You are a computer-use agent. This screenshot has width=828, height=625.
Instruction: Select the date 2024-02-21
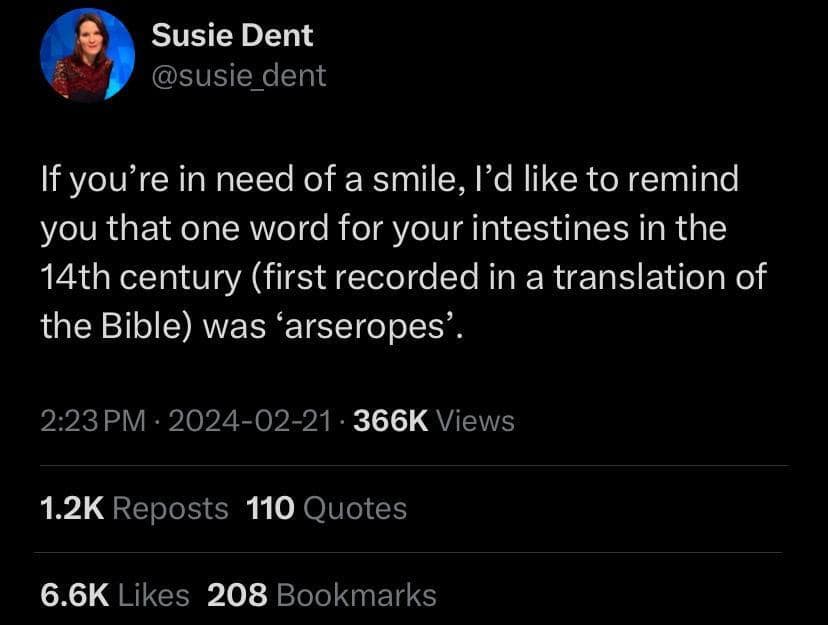(x=248, y=420)
